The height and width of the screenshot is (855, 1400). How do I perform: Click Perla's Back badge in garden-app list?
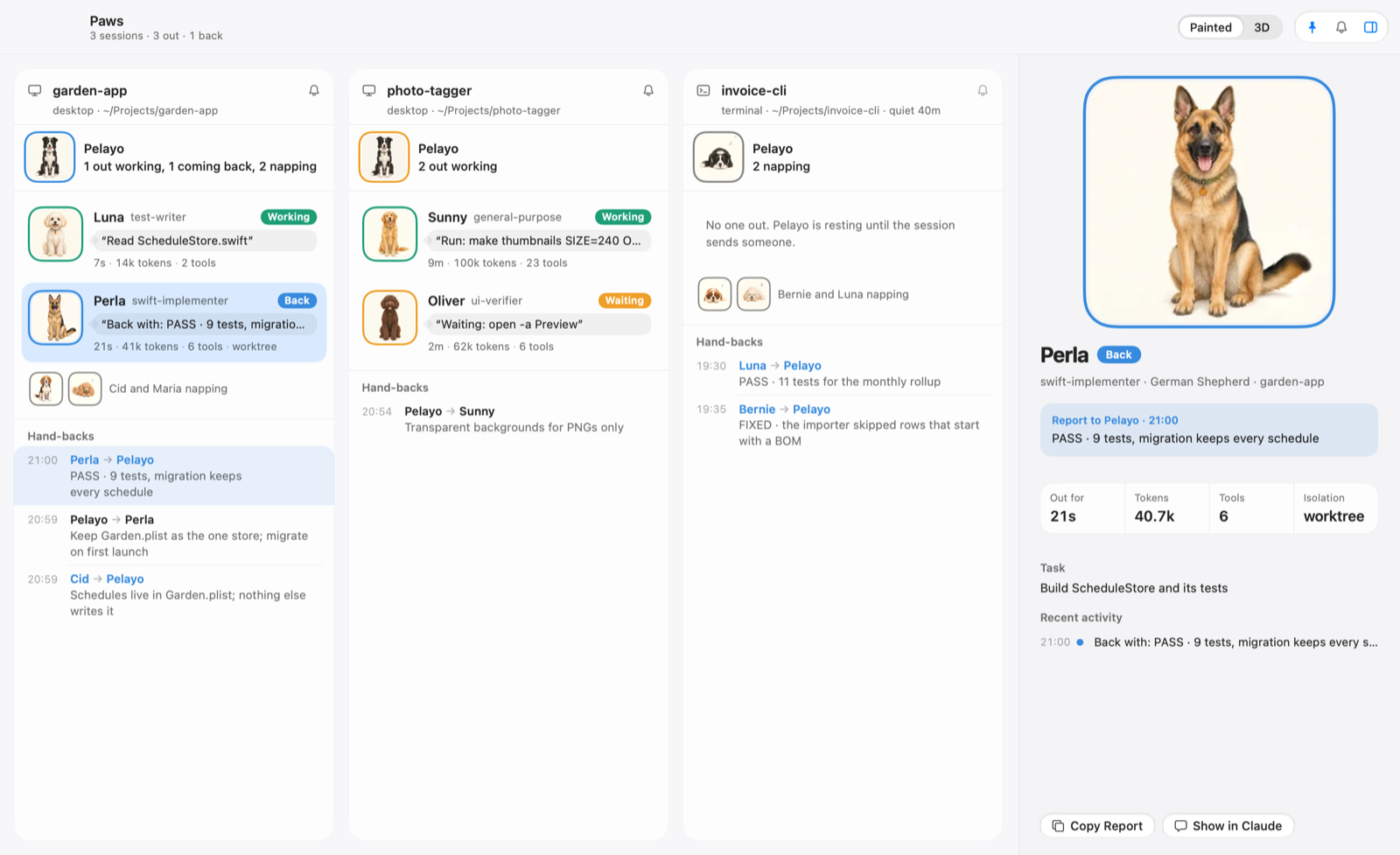(297, 300)
